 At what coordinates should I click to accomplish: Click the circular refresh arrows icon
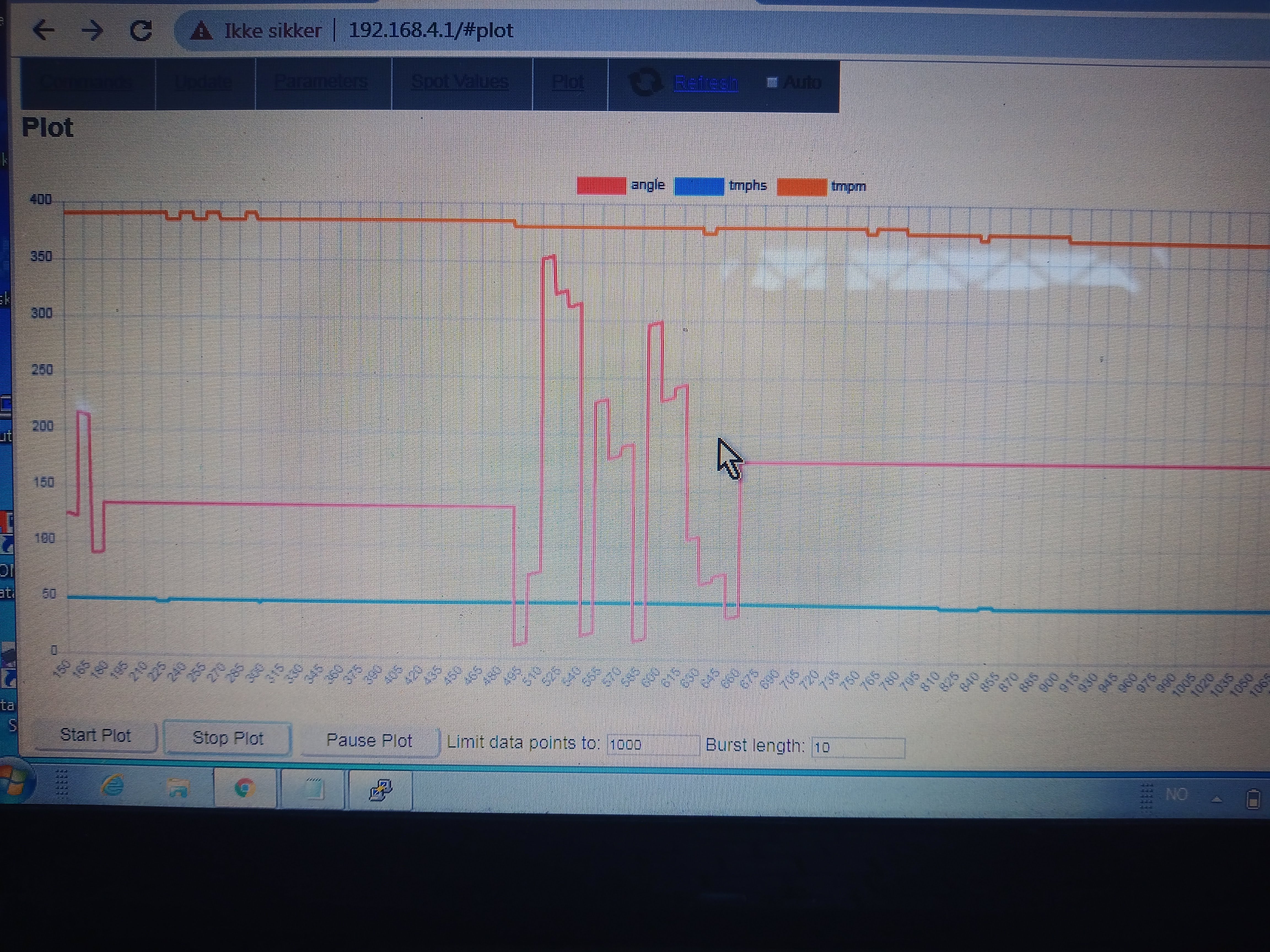point(646,82)
